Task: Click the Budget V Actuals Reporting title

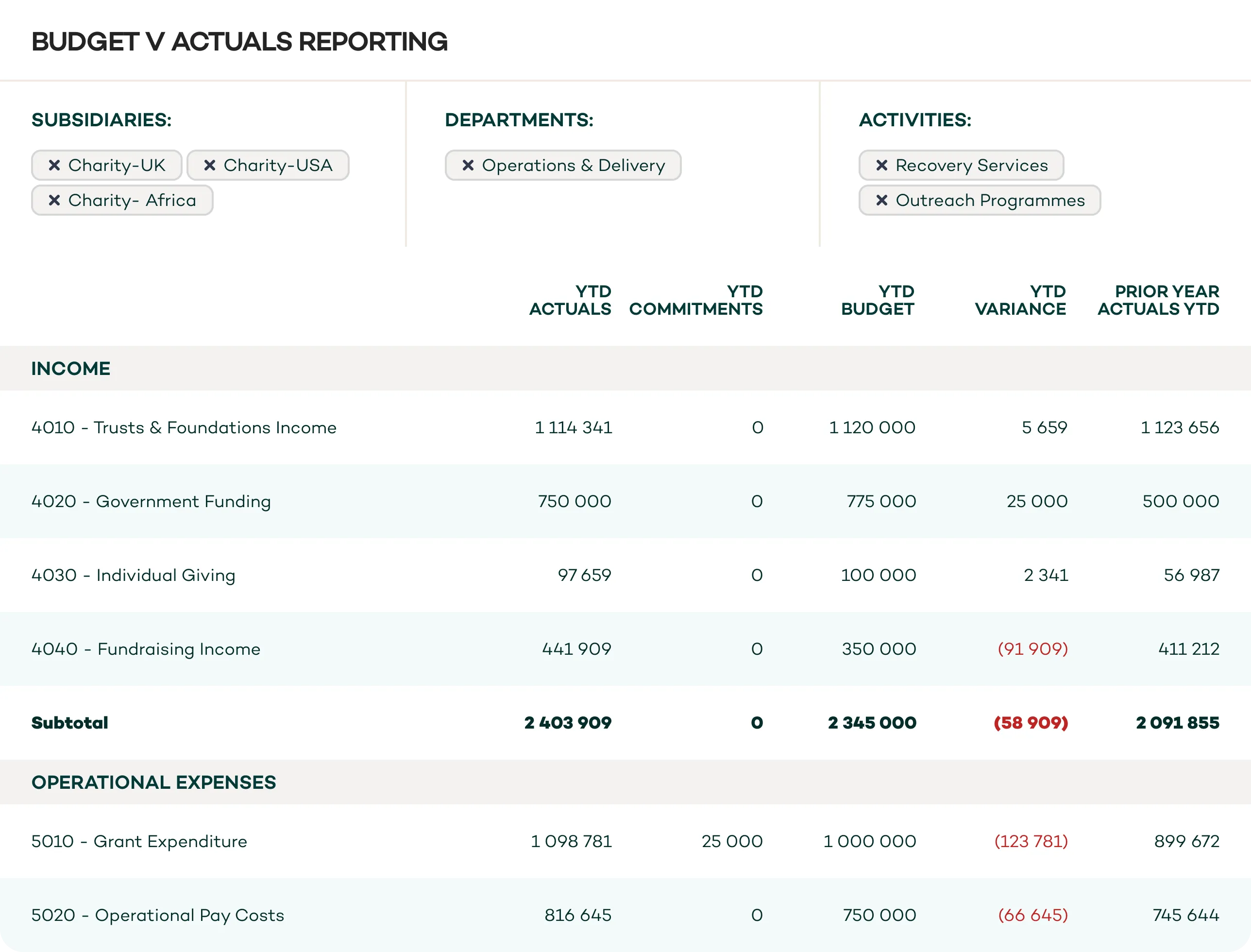Action: tap(239, 41)
